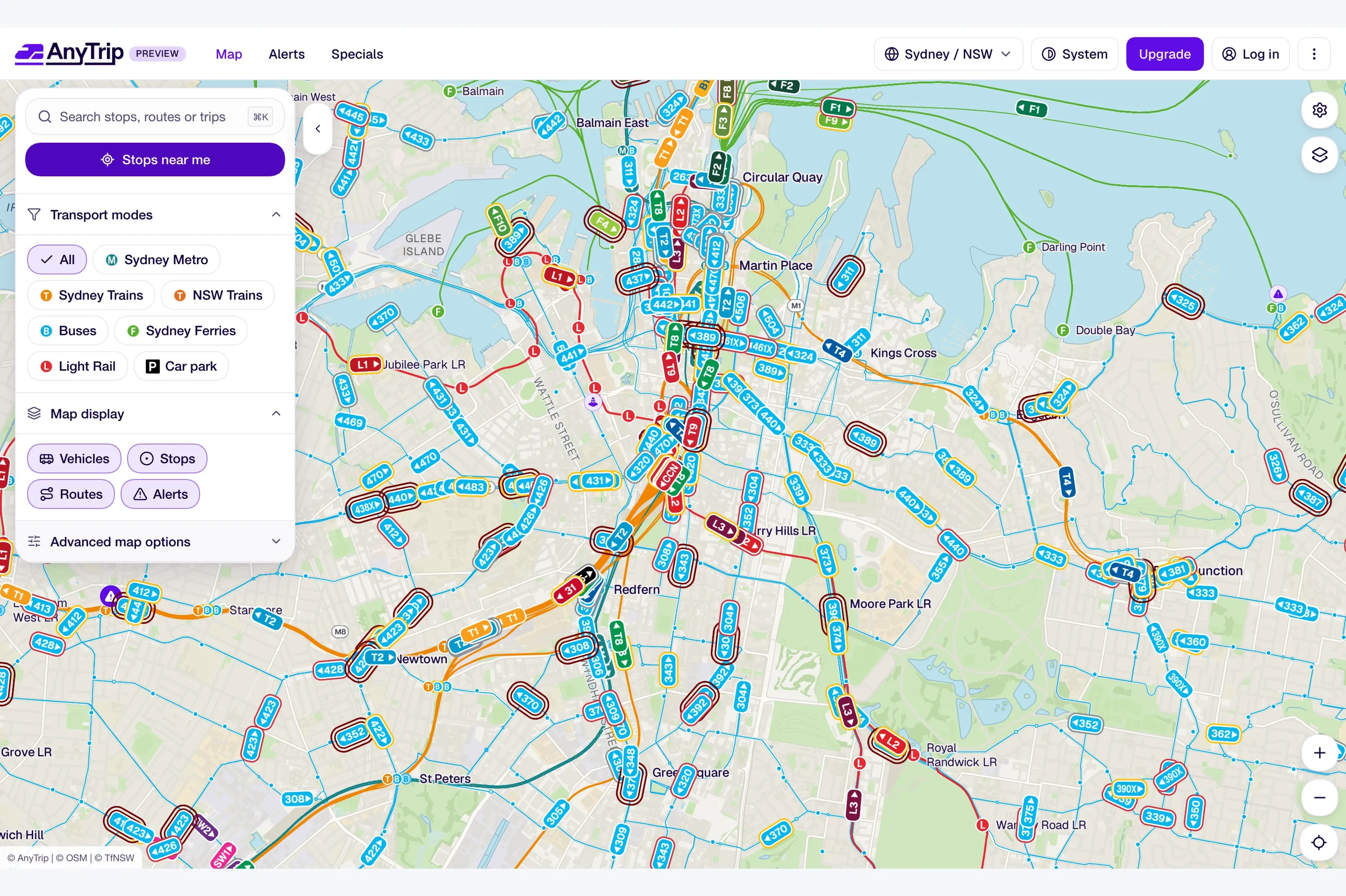Open the map layers icon button
This screenshot has width=1346, height=896.
pos(1319,155)
